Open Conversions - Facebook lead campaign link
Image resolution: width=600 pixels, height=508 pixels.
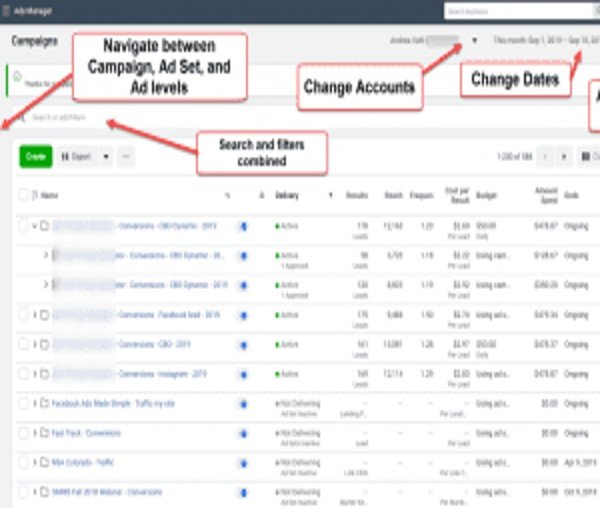tap(169, 315)
